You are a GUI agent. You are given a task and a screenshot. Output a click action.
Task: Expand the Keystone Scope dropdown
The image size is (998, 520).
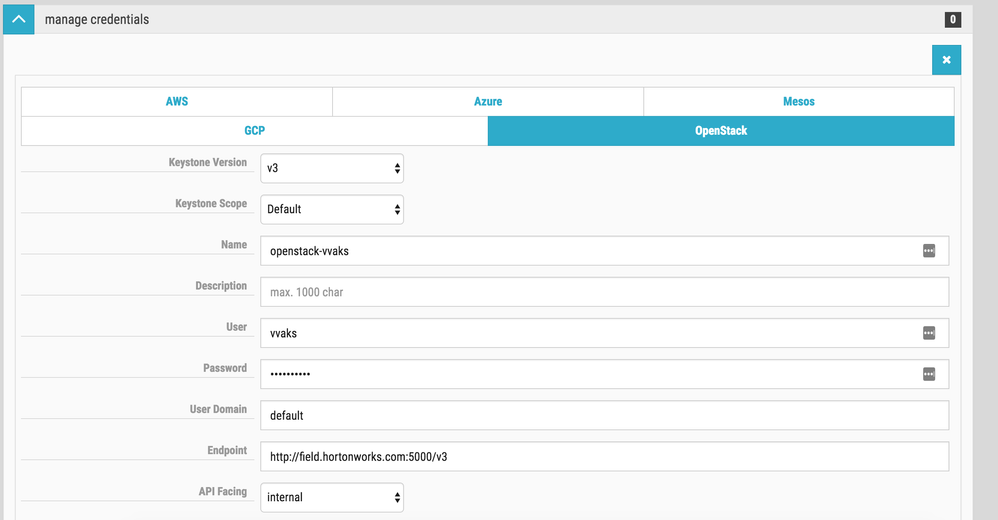click(x=332, y=209)
